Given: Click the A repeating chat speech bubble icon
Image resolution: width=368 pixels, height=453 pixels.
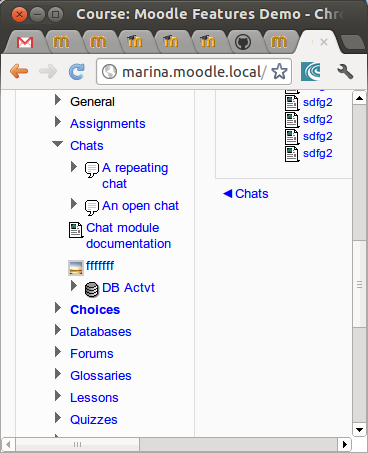Looking at the screenshot, I should pyautogui.click(x=92, y=170).
